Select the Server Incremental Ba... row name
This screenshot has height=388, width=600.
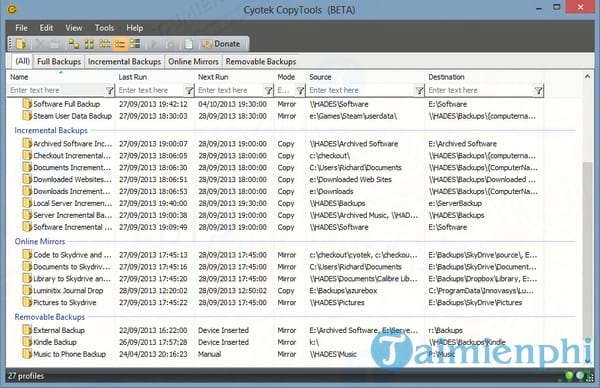tap(73, 215)
